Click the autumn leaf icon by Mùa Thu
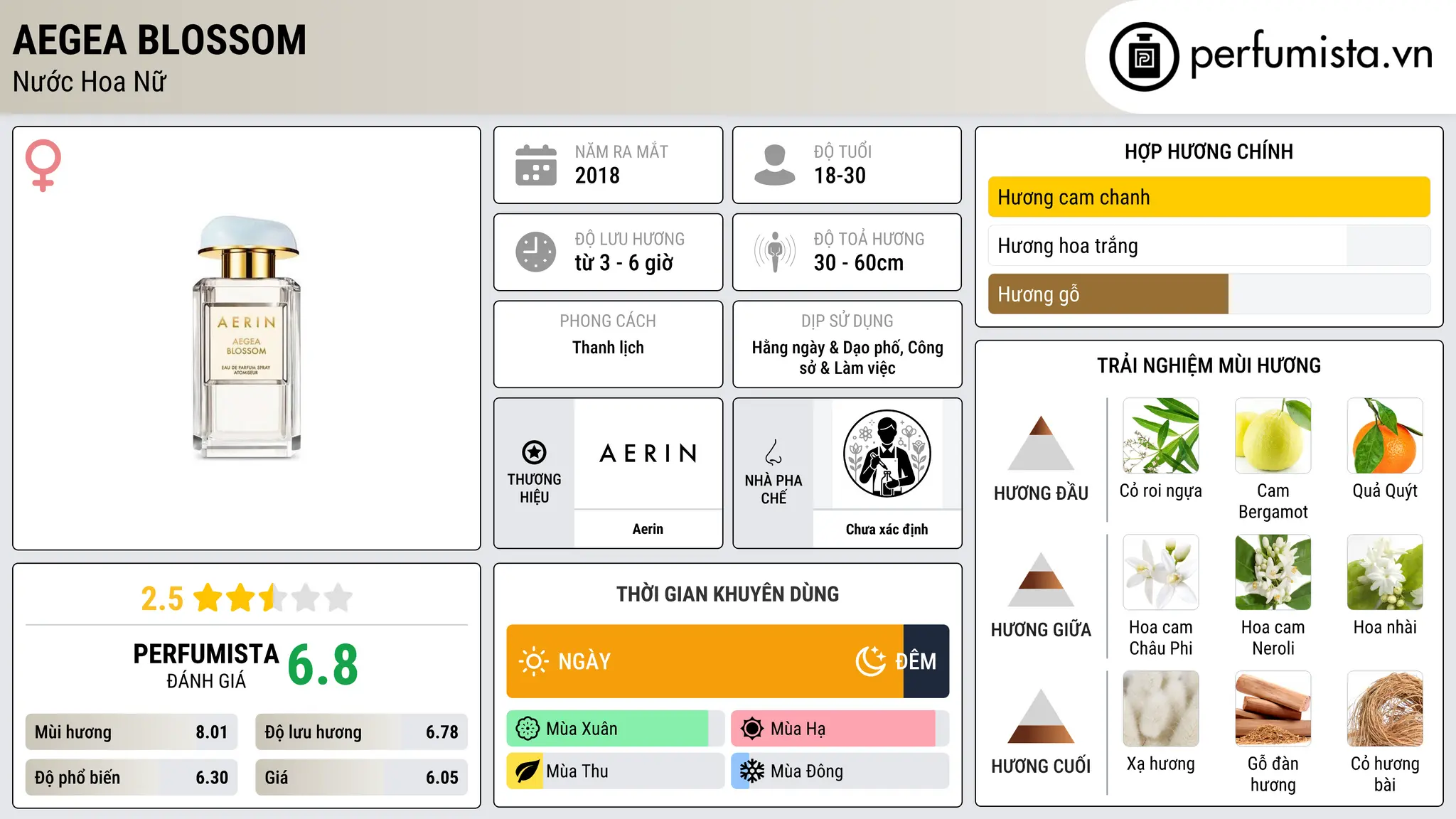 pyautogui.click(x=528, y=771)
